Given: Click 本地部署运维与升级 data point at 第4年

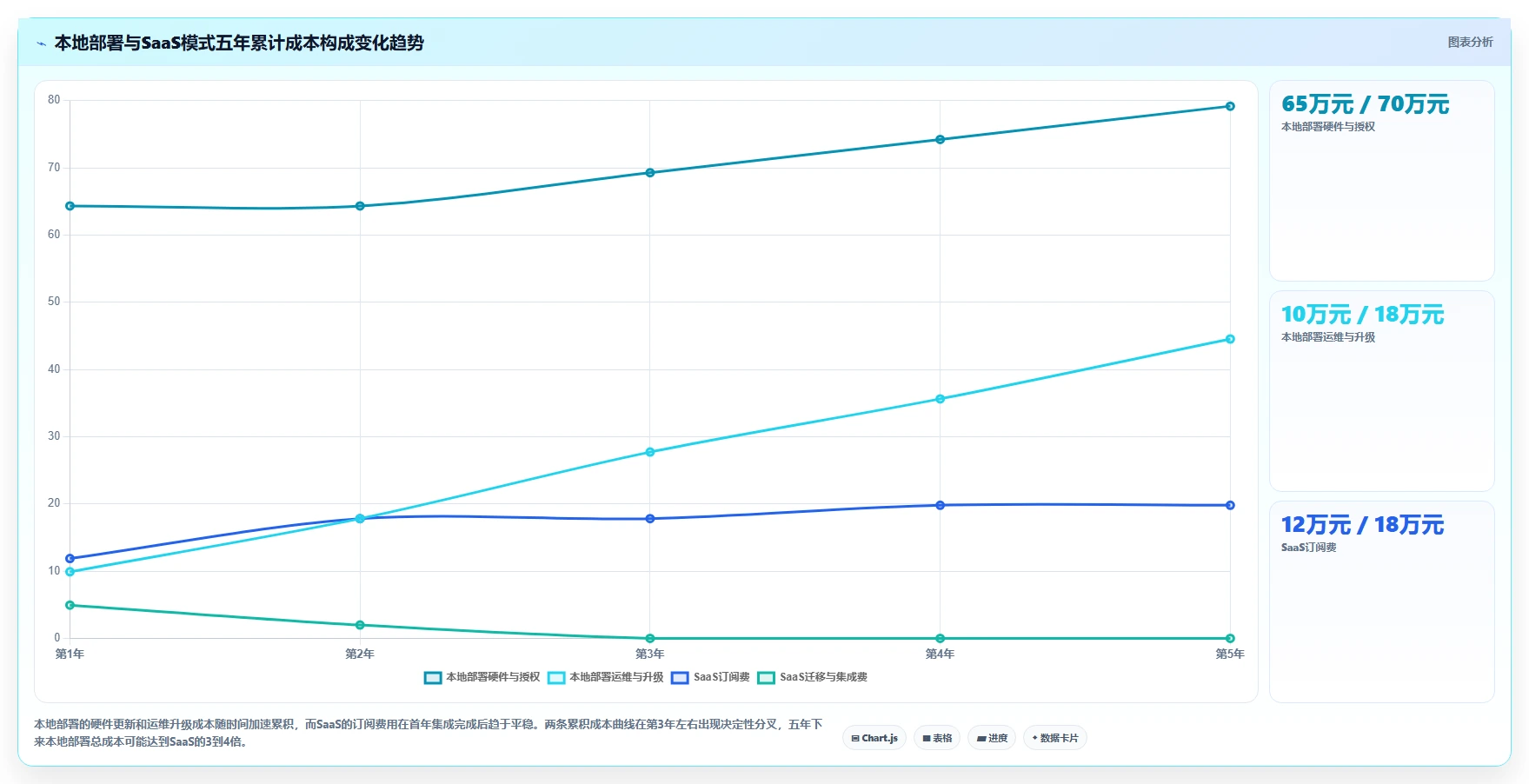Looking at the screenshot, I should click(940, 399).
